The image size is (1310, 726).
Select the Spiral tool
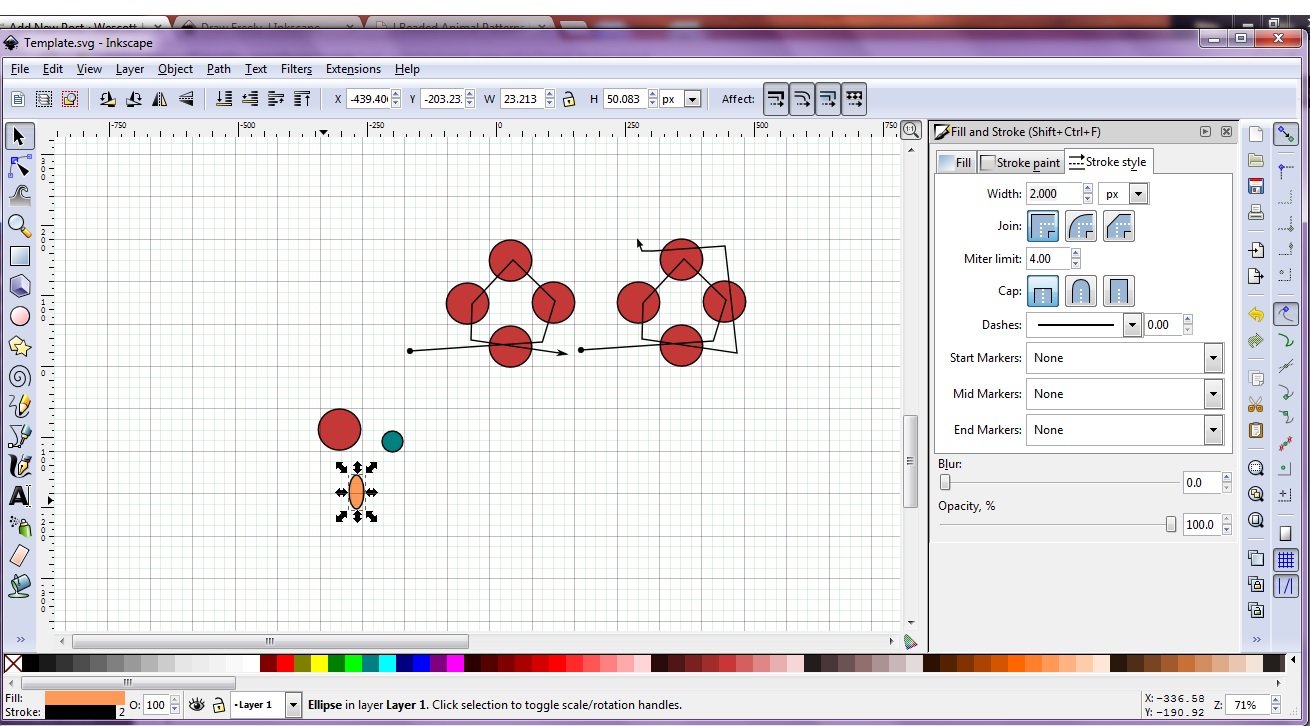pos(19,376)
